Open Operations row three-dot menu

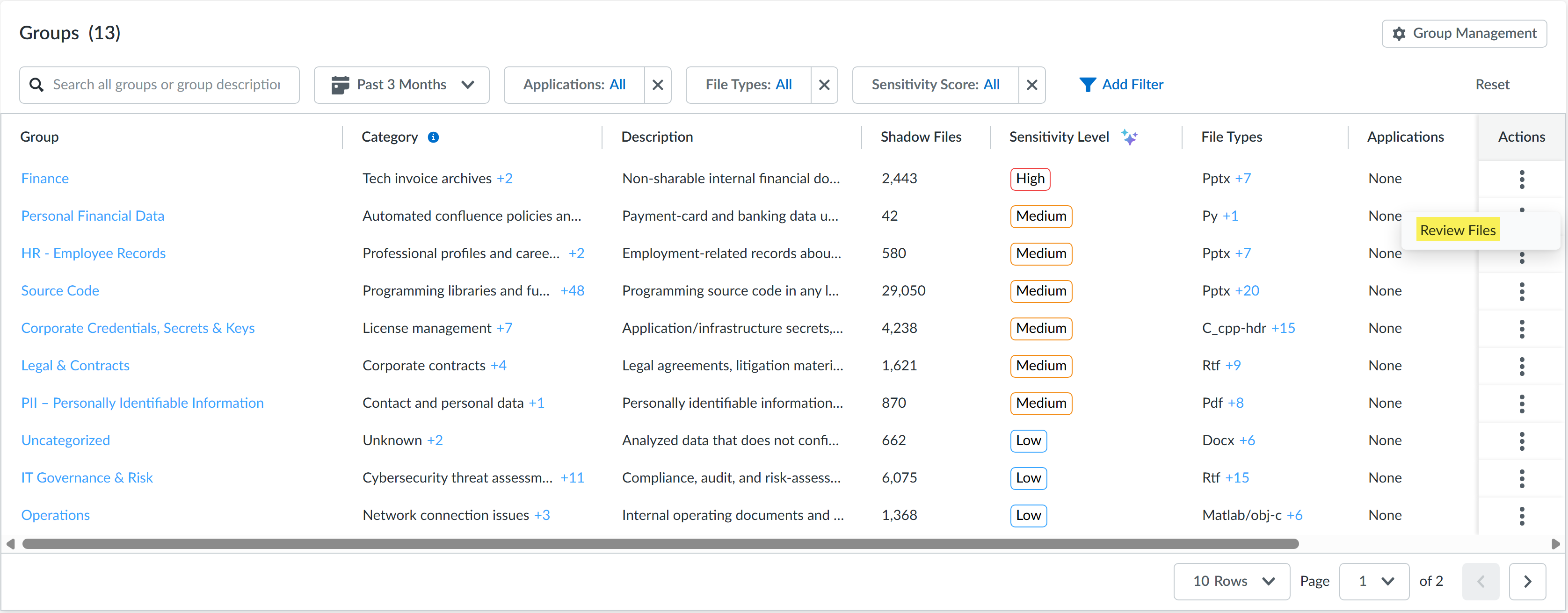pyautogui.click(x=1521, y=516)
